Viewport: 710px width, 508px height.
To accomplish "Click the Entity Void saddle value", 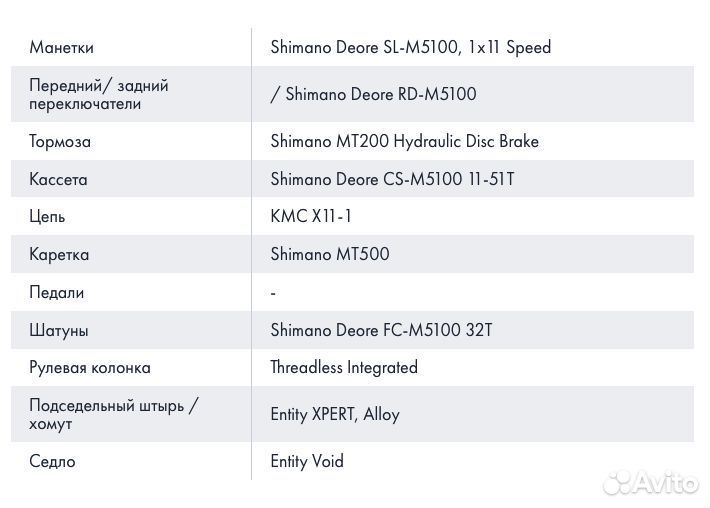I will 307,462.
